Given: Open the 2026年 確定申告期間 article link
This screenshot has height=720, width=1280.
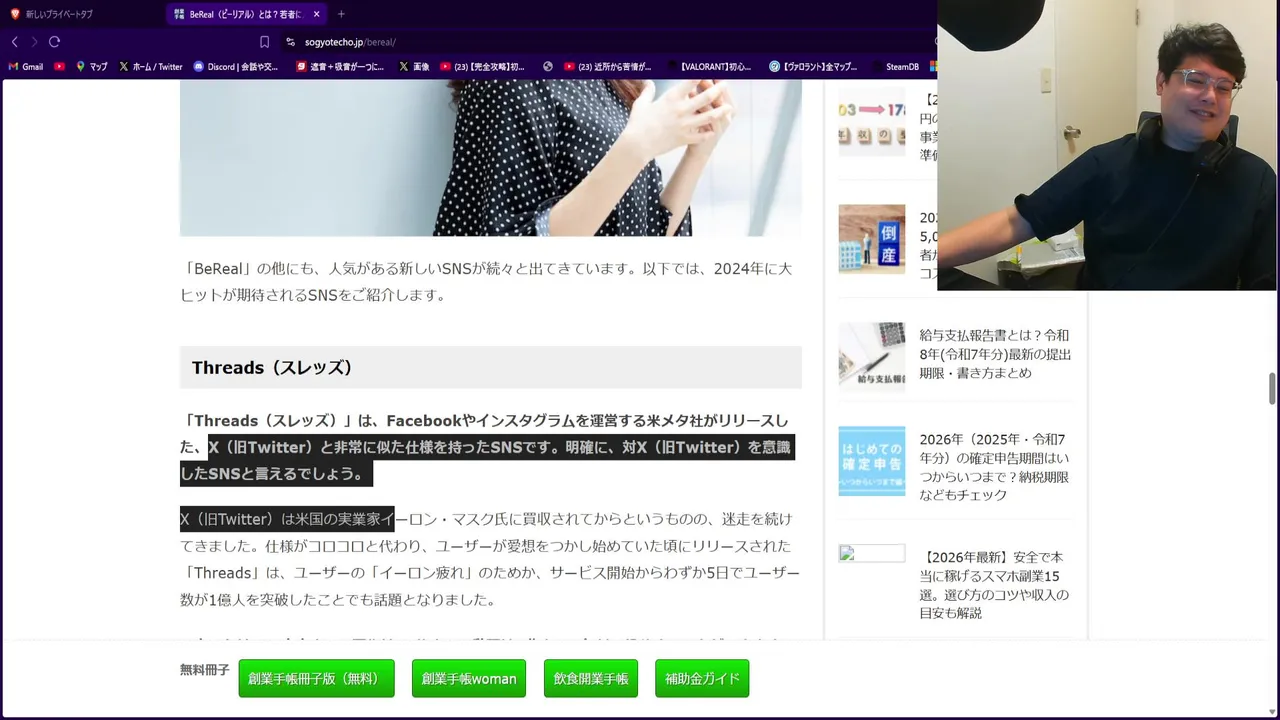Looking at the screenshot, I should 994,467.
